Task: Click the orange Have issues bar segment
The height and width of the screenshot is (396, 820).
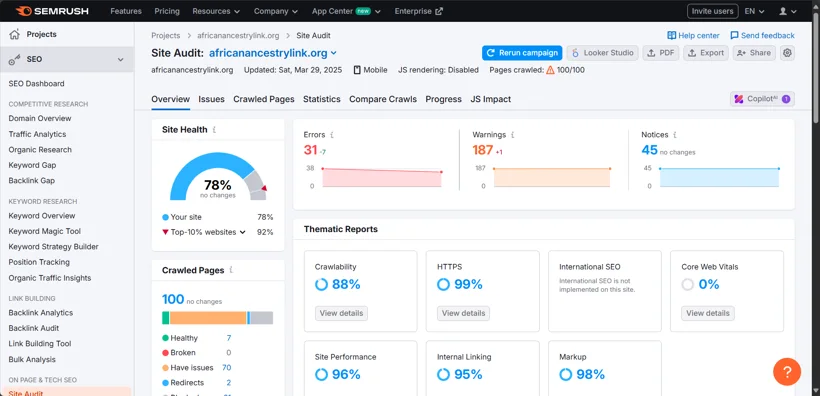Action: point(208,318)
